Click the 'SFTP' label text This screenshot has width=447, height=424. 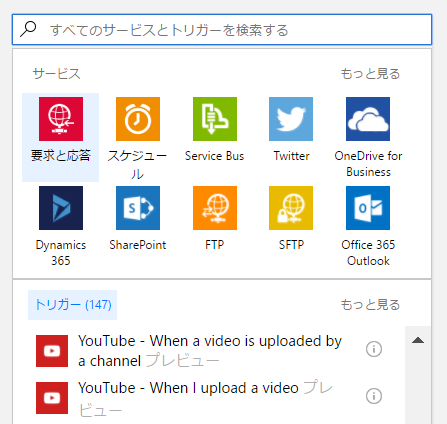(291, 245)
